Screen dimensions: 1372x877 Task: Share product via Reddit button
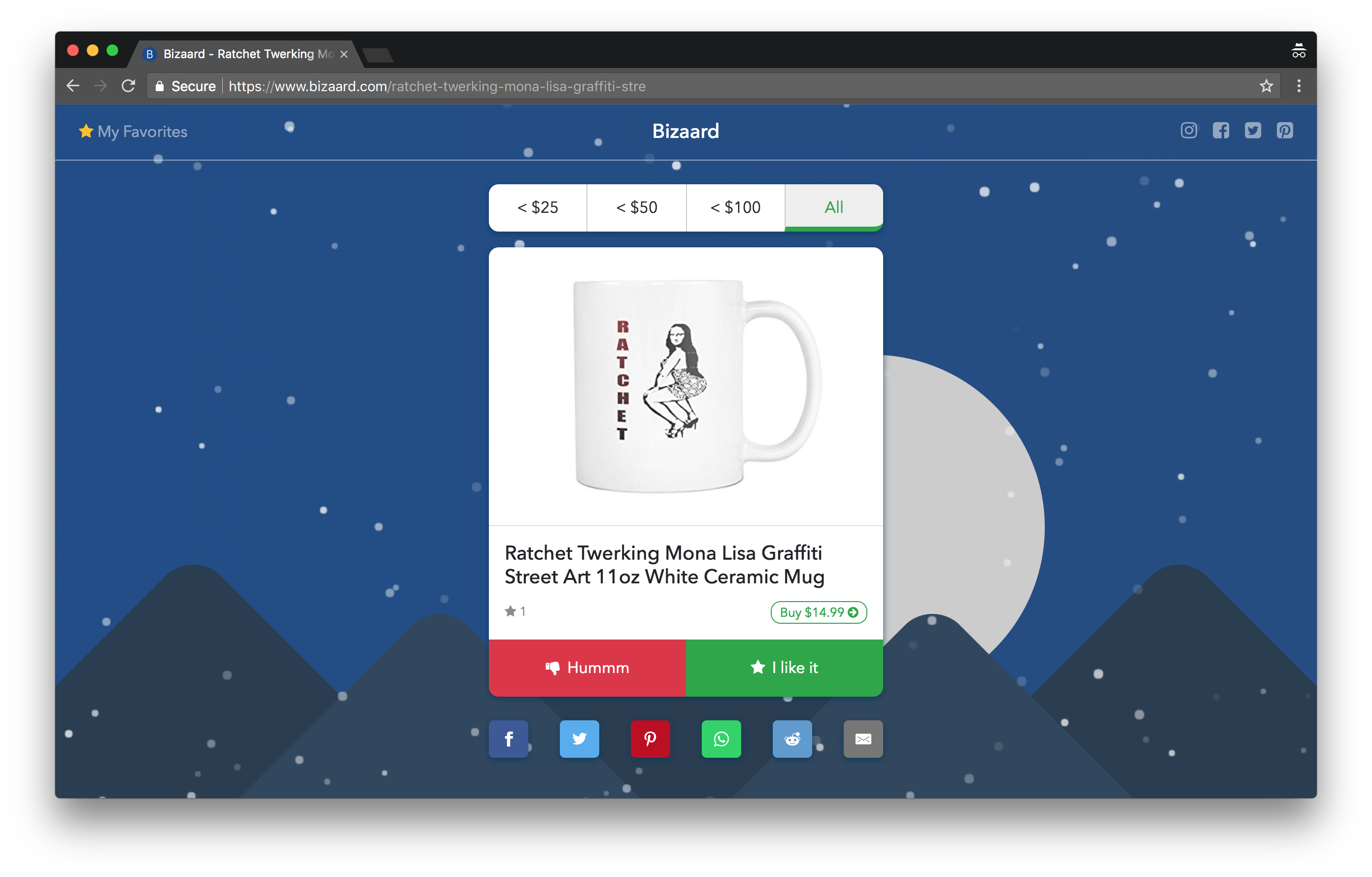792,739
